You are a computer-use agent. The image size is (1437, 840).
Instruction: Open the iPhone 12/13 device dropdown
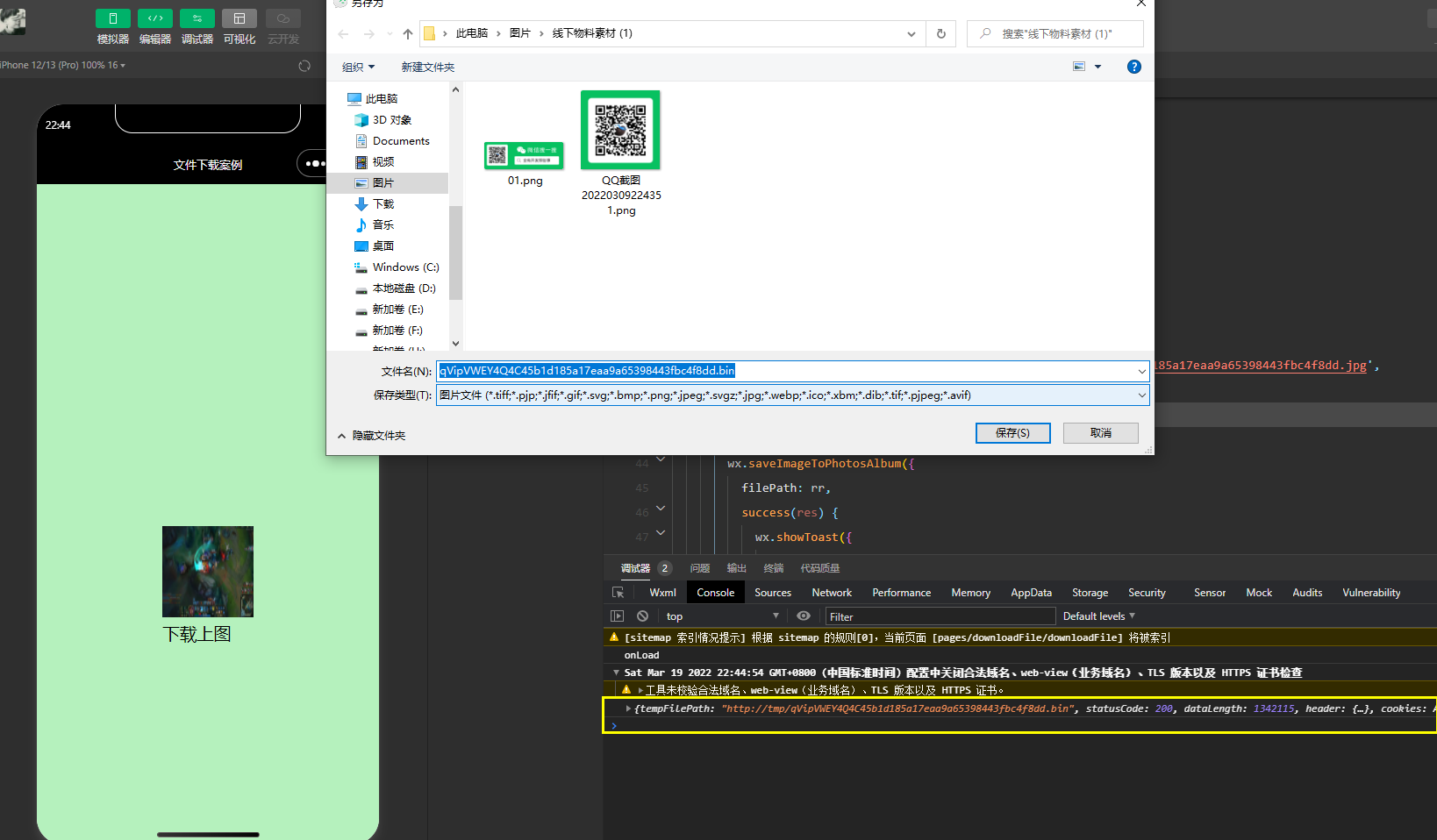point(62,65)
